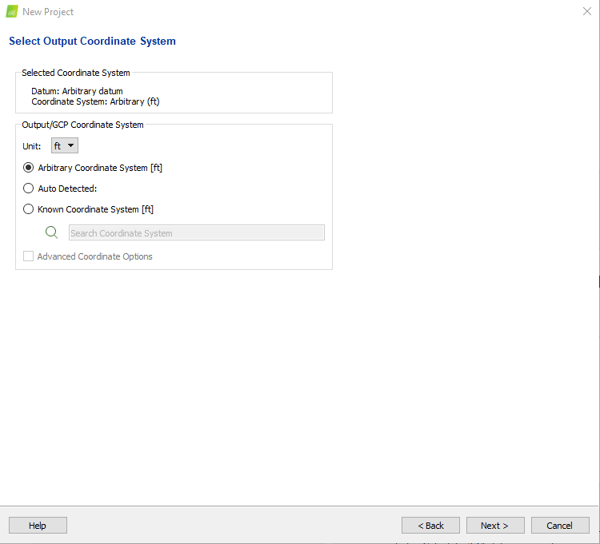Cancel the new project wizard

(559, 525)
